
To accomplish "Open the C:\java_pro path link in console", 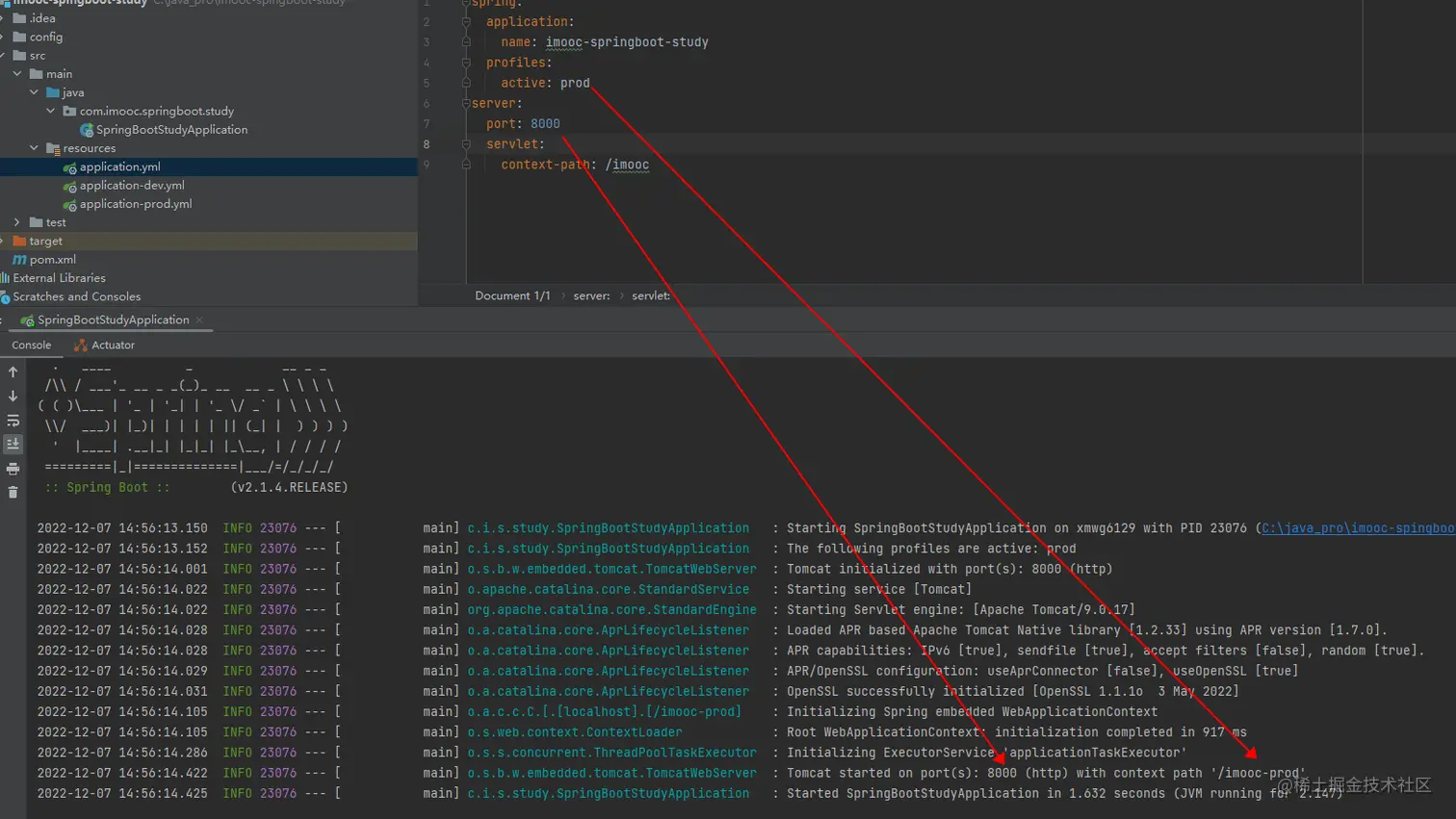I will click(1358, 527).
